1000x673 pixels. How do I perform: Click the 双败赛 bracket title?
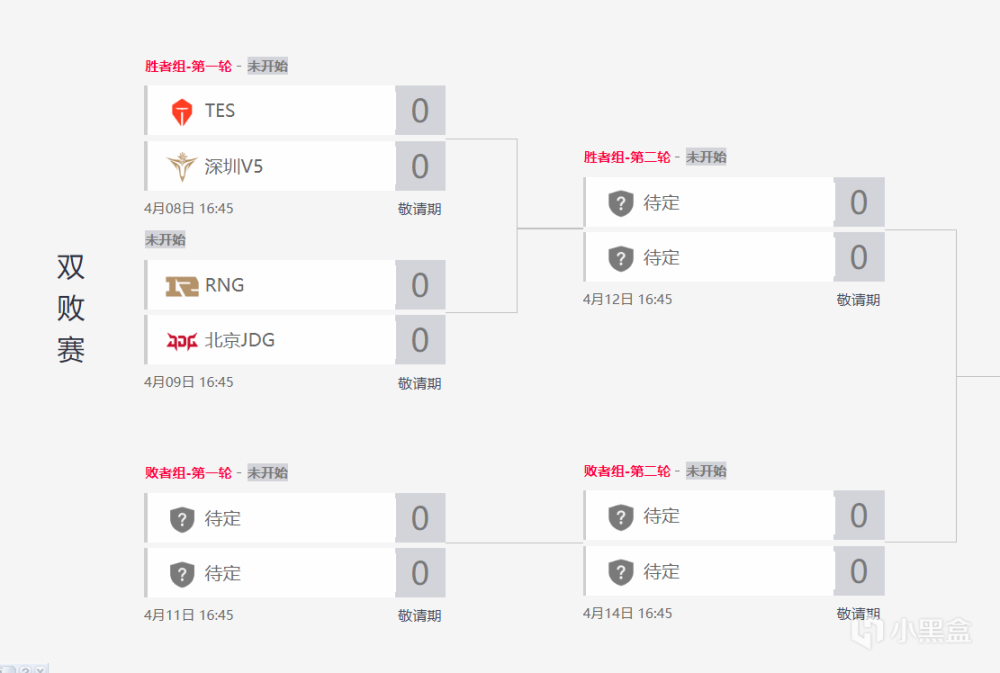coord(71,308)
